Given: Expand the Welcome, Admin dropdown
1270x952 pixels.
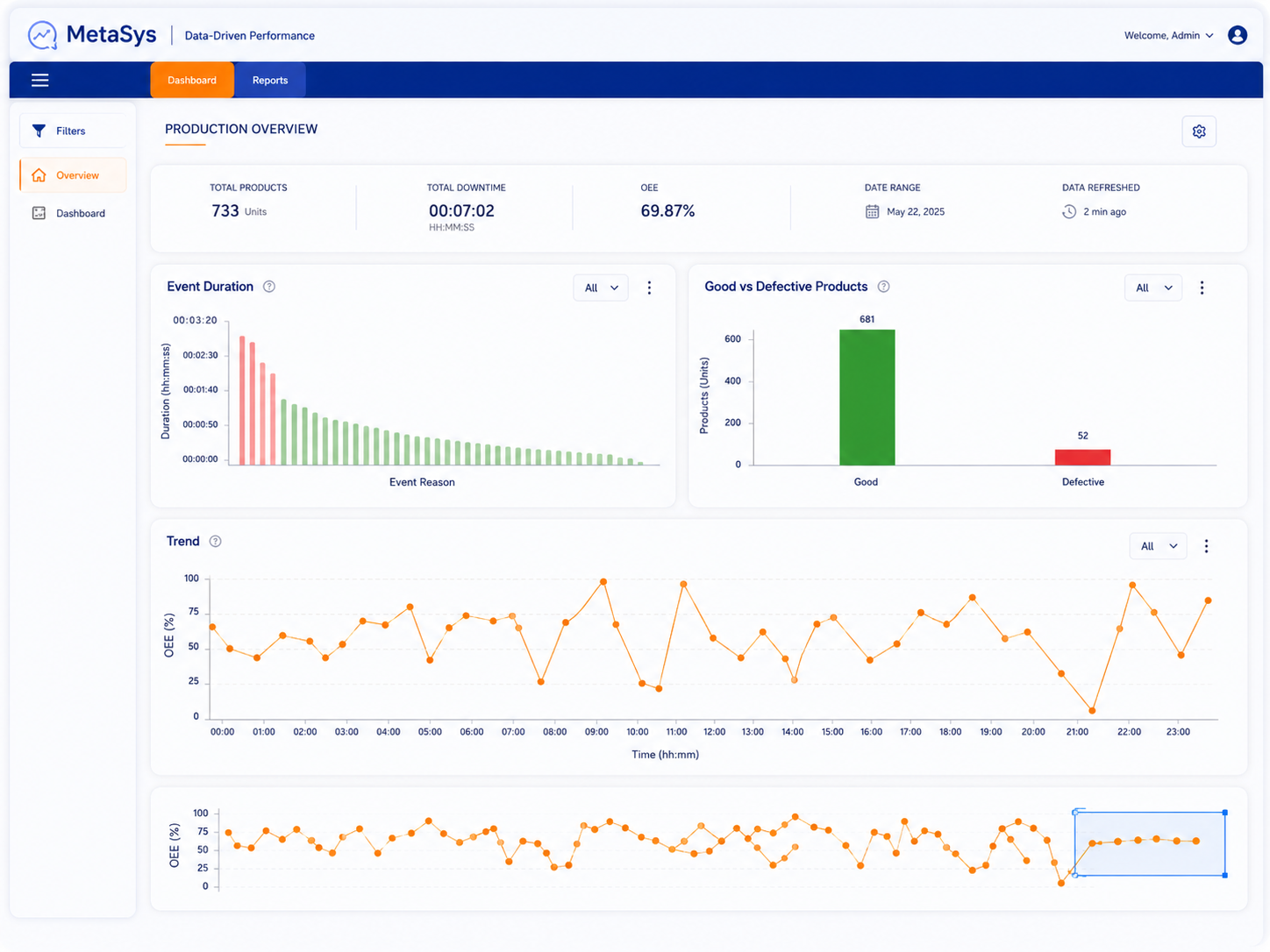Looking at the screenshot, I should pos(1169,36).
